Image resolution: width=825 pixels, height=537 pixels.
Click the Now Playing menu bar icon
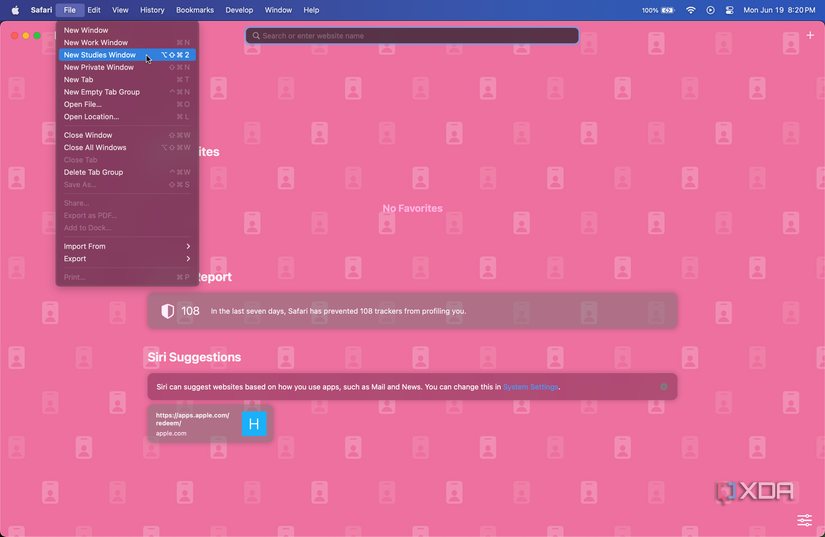coord(710,10)
